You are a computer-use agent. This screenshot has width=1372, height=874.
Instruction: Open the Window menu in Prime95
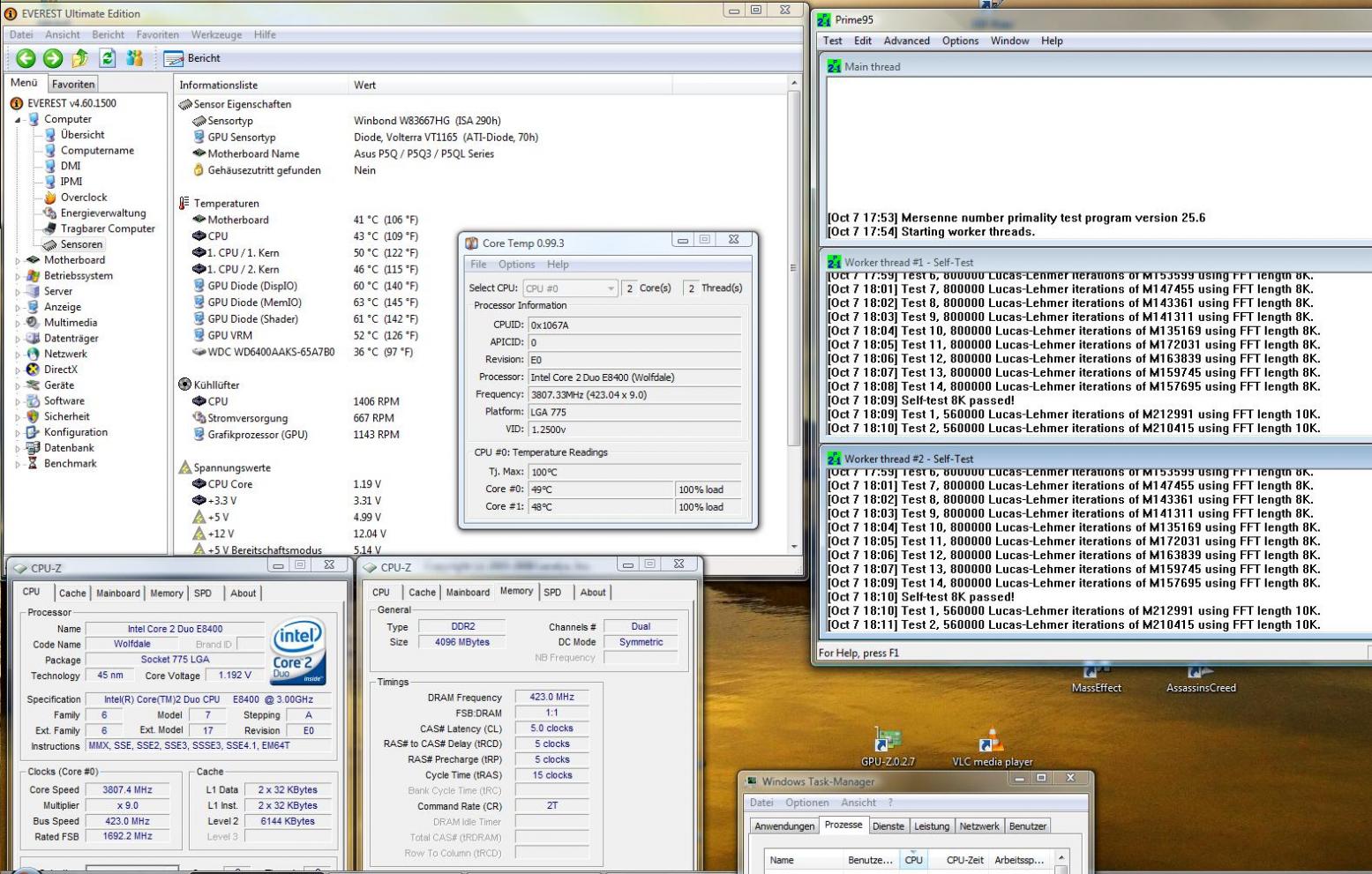tap(1009, 41)
